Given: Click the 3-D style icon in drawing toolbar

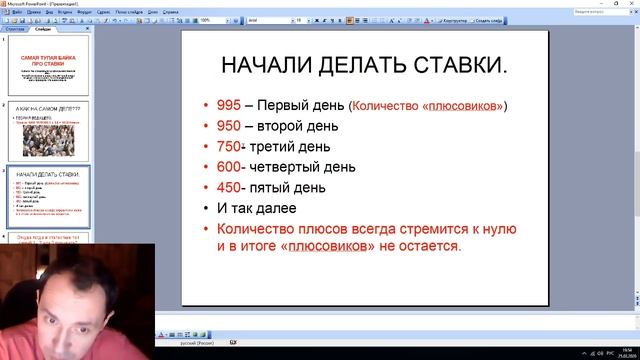Looking at the screenshot, I should pyautogui.click(x=203, y=335).
